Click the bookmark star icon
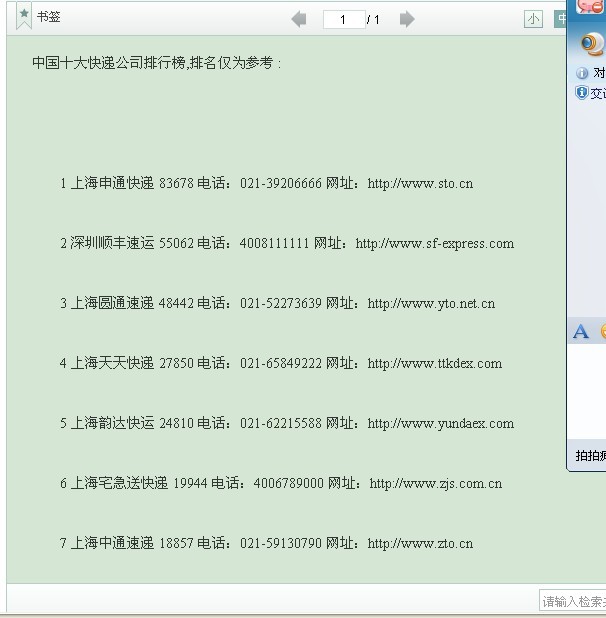The image size is (606, 618). click(x=24, y=17)
